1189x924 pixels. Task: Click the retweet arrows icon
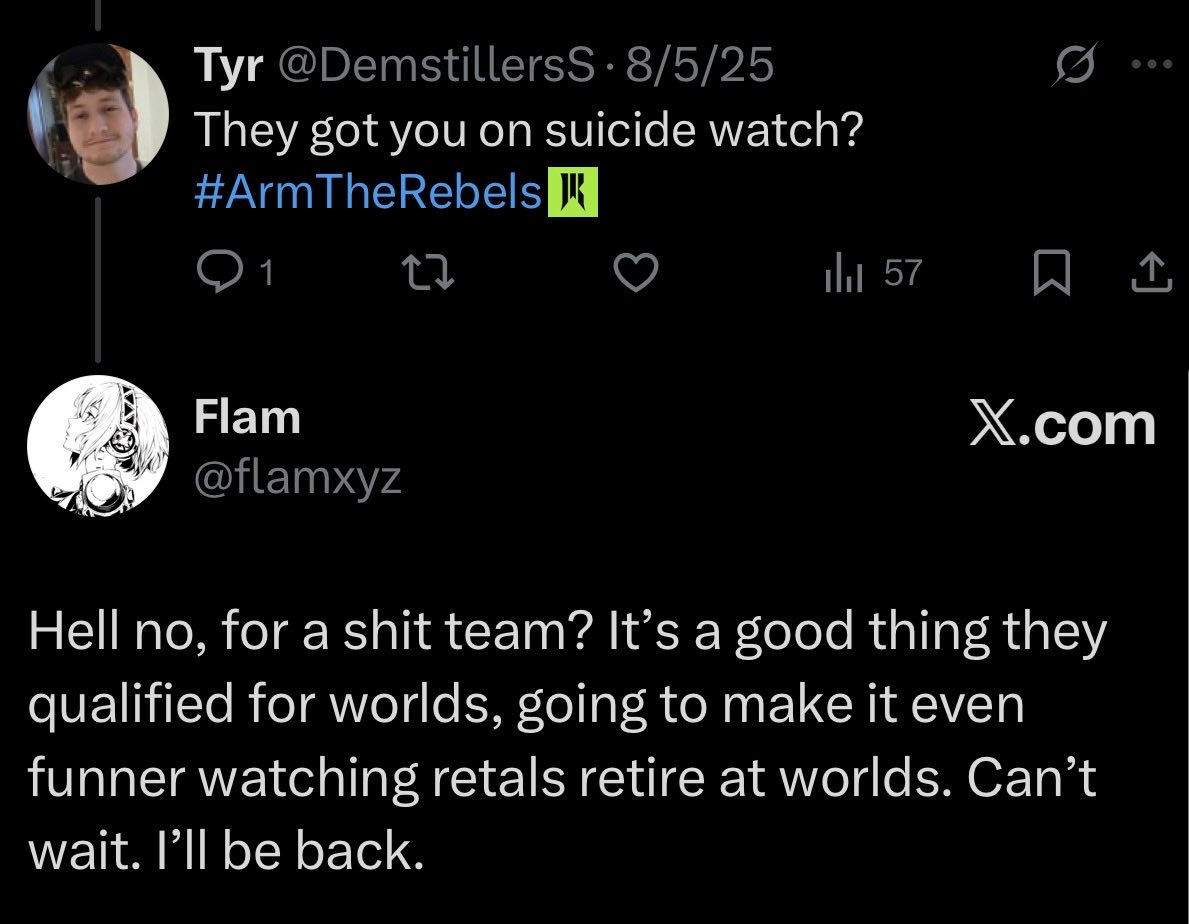pyautogui.click(x=428, y=272)
